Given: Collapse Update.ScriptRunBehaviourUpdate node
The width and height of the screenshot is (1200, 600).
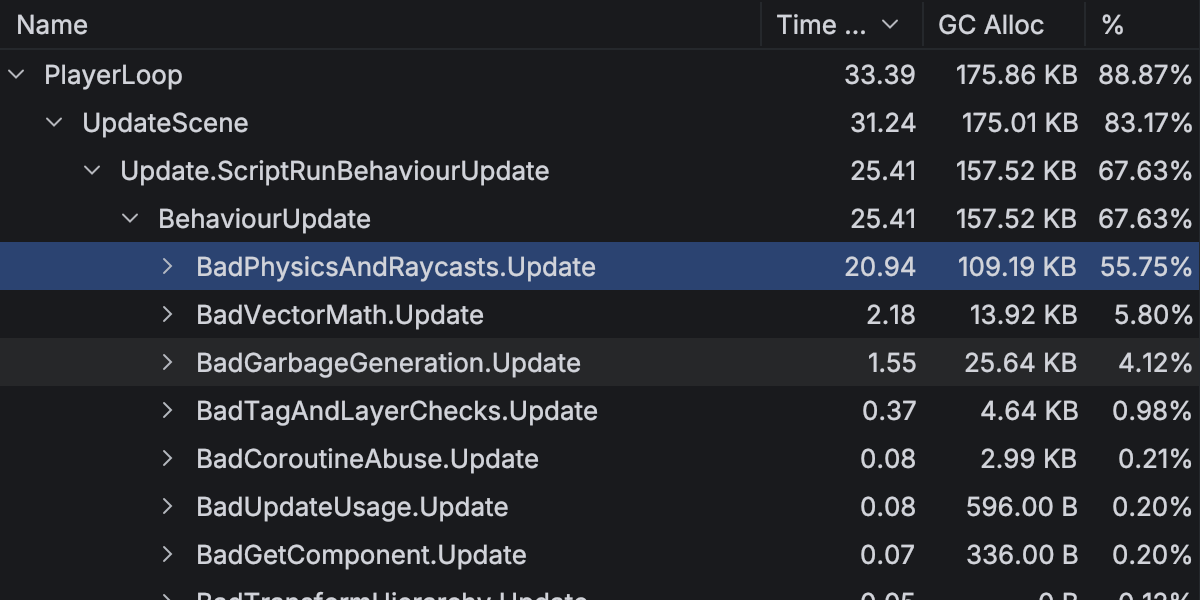Looking at the screenshot, I should click(x=92, y=171).
